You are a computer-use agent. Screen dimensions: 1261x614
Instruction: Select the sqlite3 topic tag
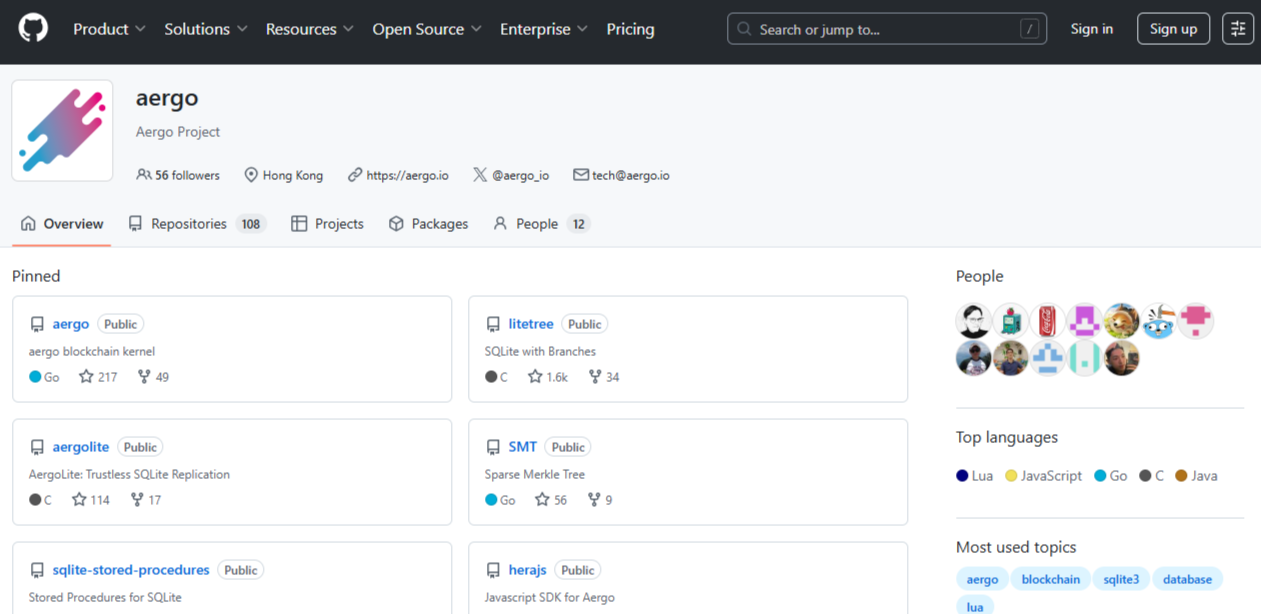pyautogui.click(x=1122, y=579)
